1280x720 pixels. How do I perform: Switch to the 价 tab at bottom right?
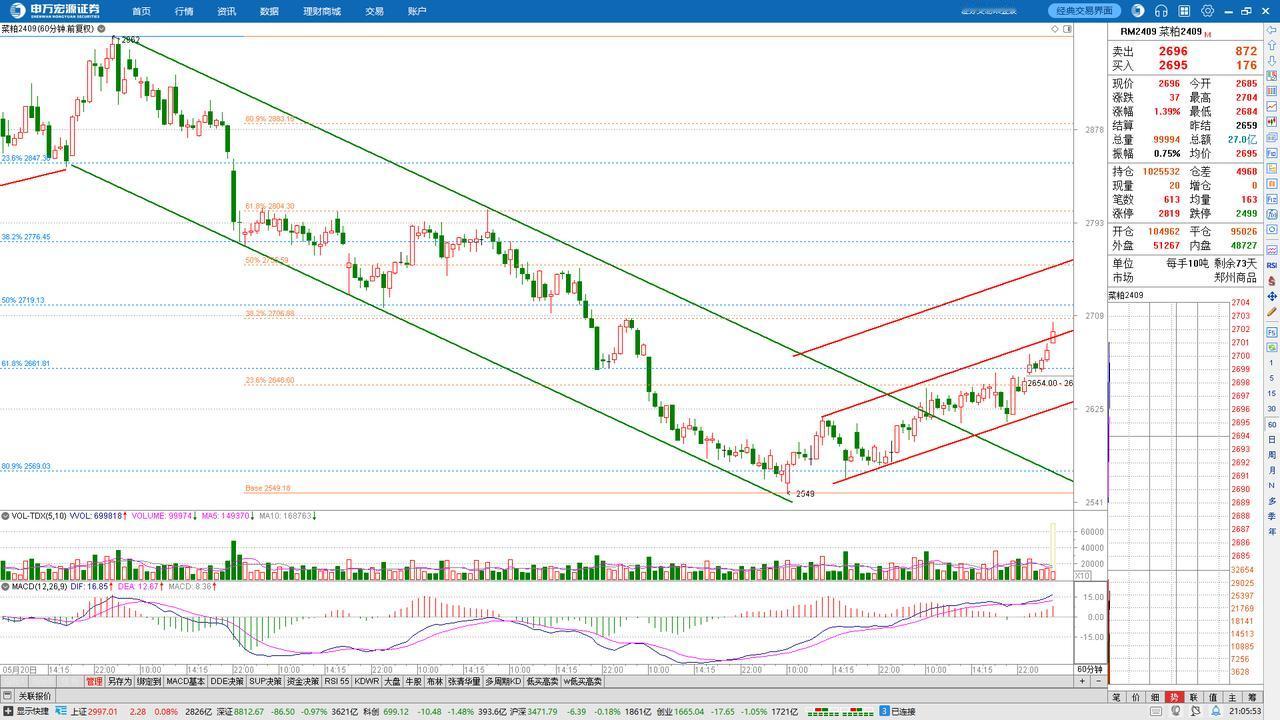click(x=1136, y=697)
